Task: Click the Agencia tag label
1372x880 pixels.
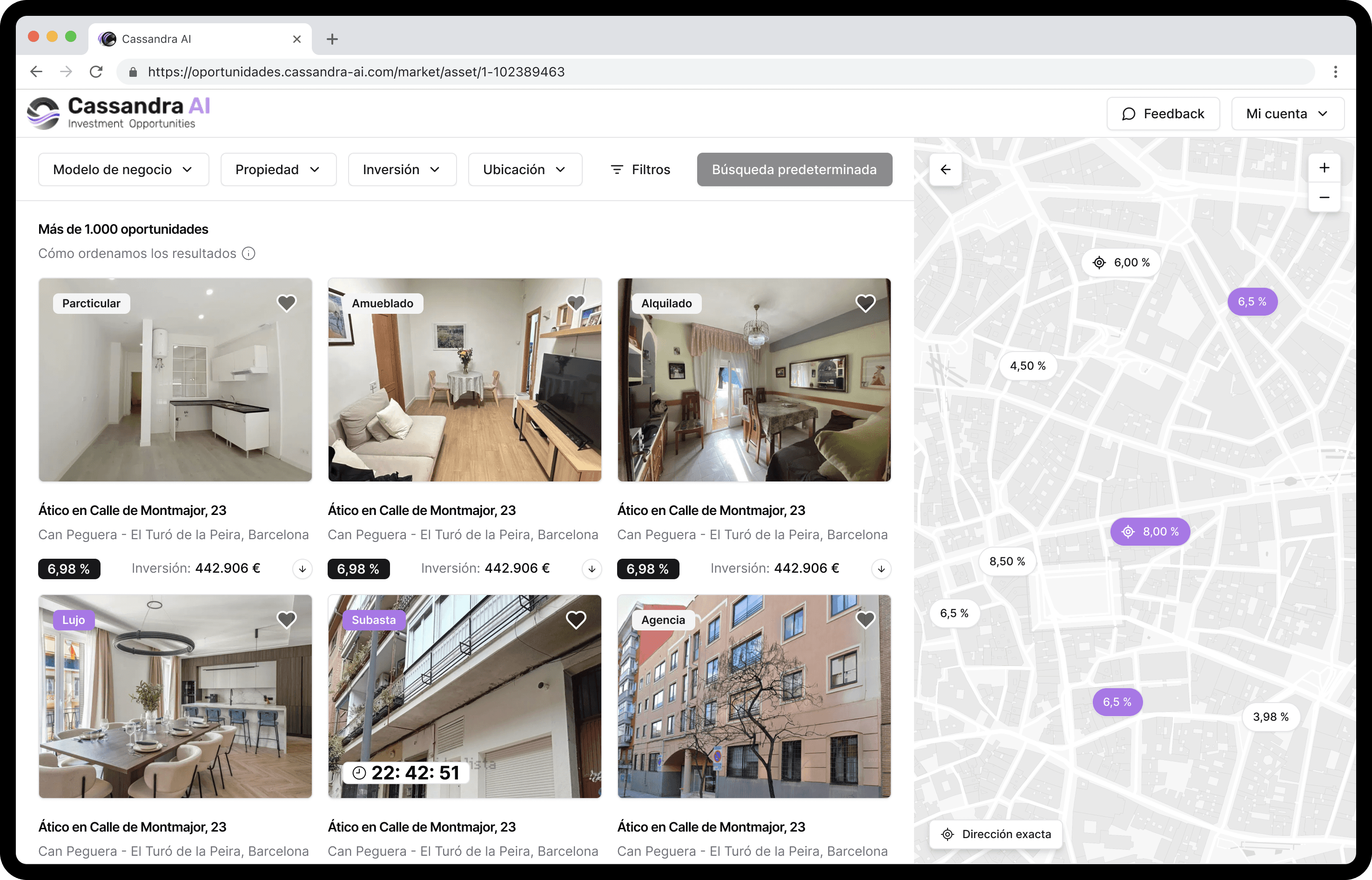Action: pos(663,620)
